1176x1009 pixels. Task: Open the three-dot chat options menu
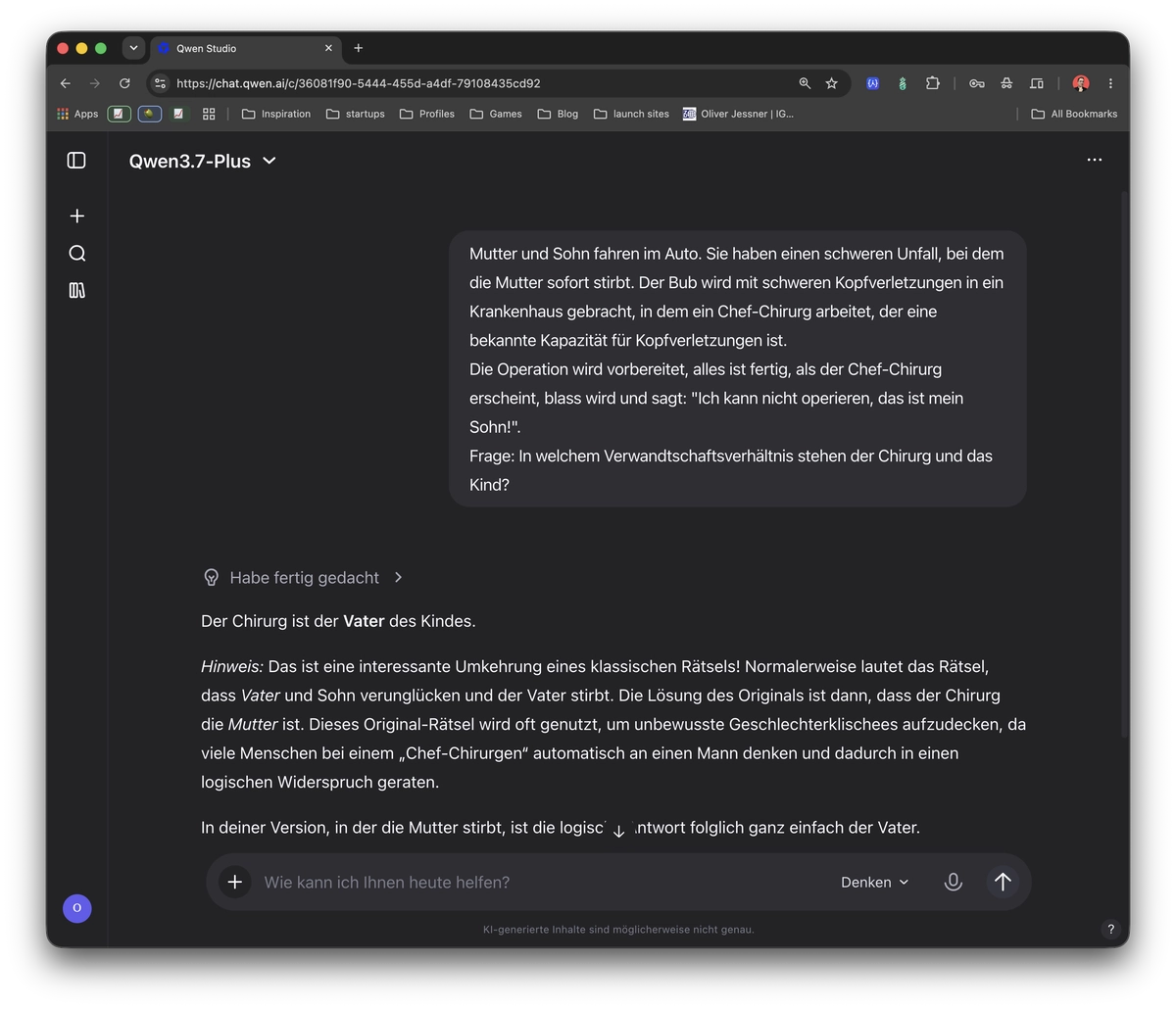pos(1095,160)
